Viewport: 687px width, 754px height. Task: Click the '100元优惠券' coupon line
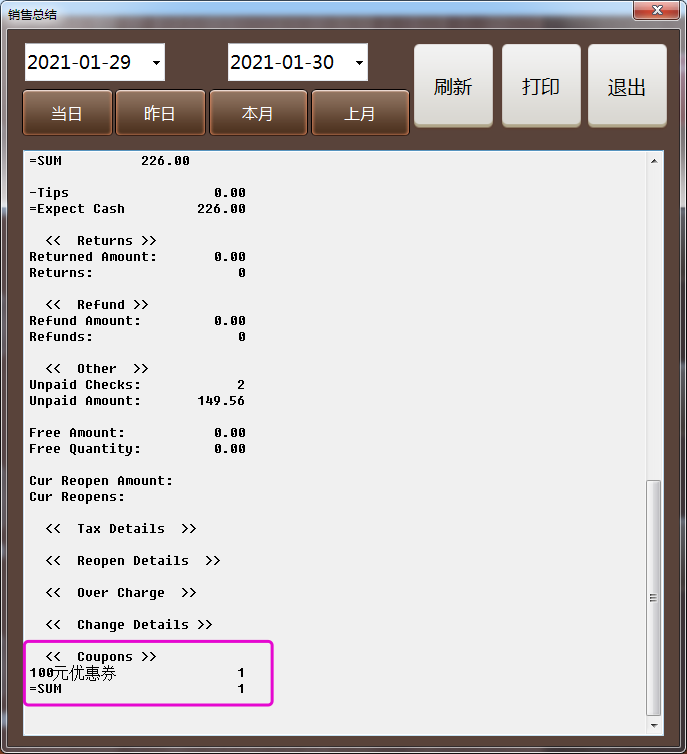137,673
